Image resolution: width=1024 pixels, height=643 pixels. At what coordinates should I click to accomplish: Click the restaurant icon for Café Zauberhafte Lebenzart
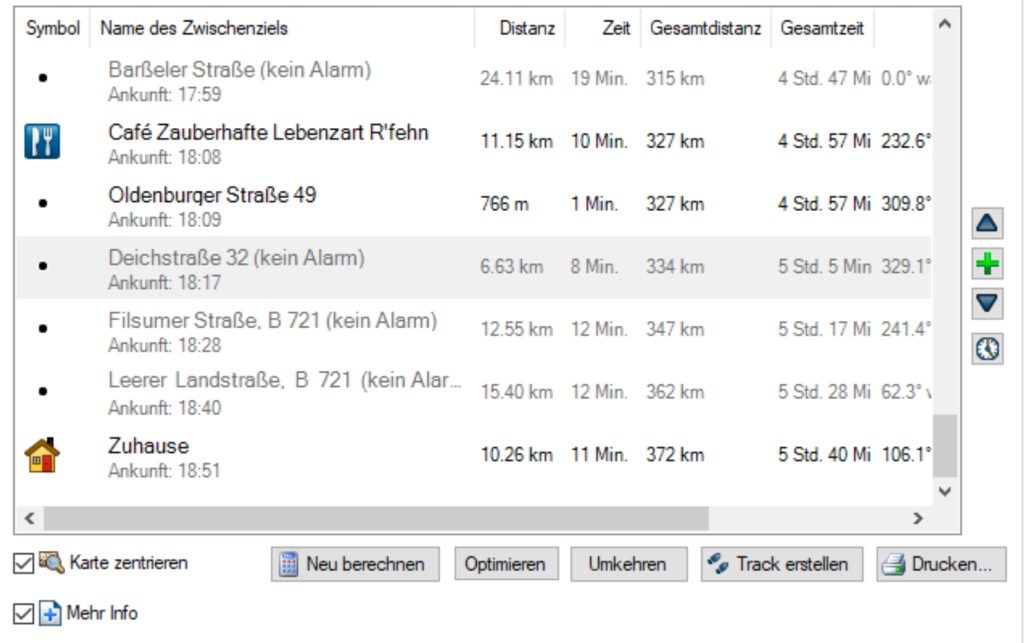(x=42, y=141)
